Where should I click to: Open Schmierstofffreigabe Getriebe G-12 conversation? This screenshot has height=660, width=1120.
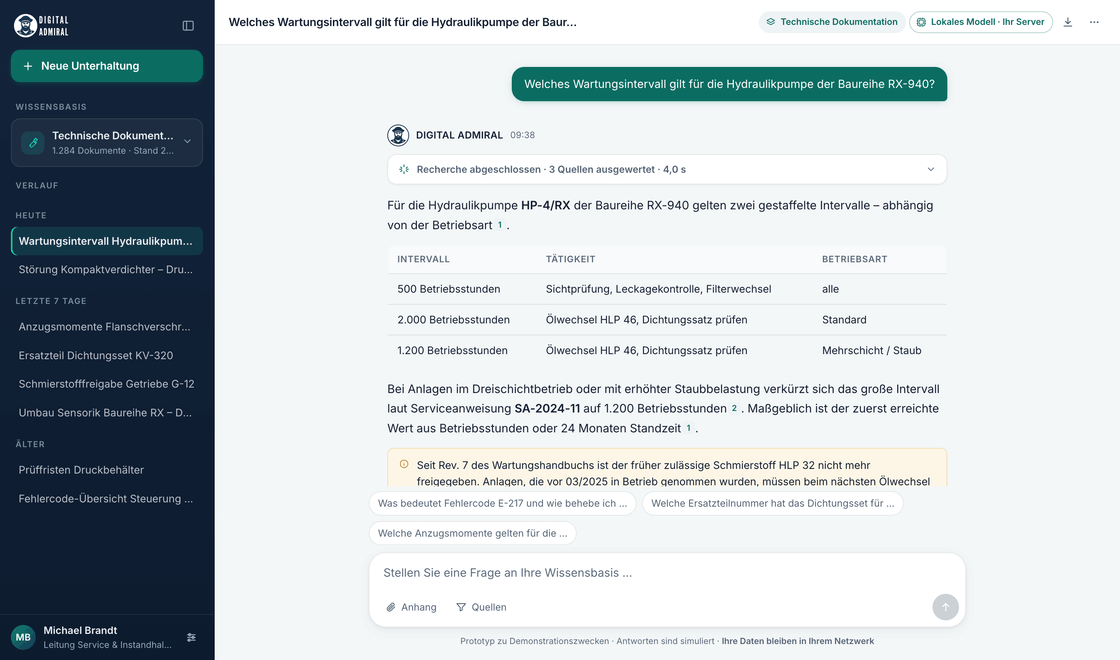(106, 384)
